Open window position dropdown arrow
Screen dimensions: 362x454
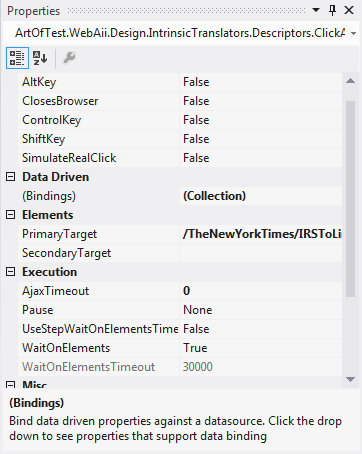316,10
